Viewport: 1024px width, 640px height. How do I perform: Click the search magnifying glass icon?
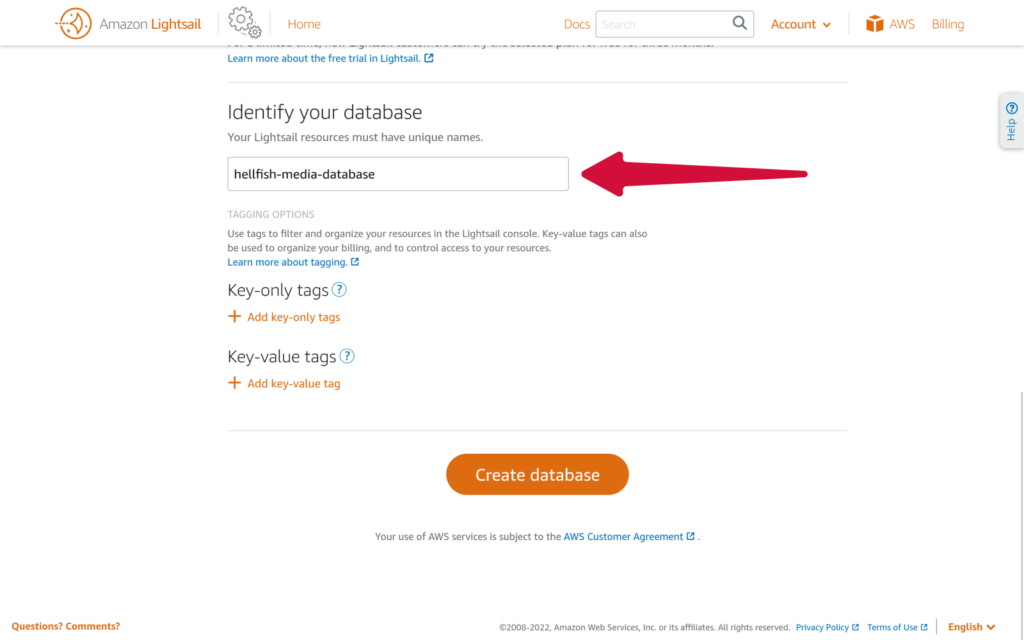coord(740,23)
